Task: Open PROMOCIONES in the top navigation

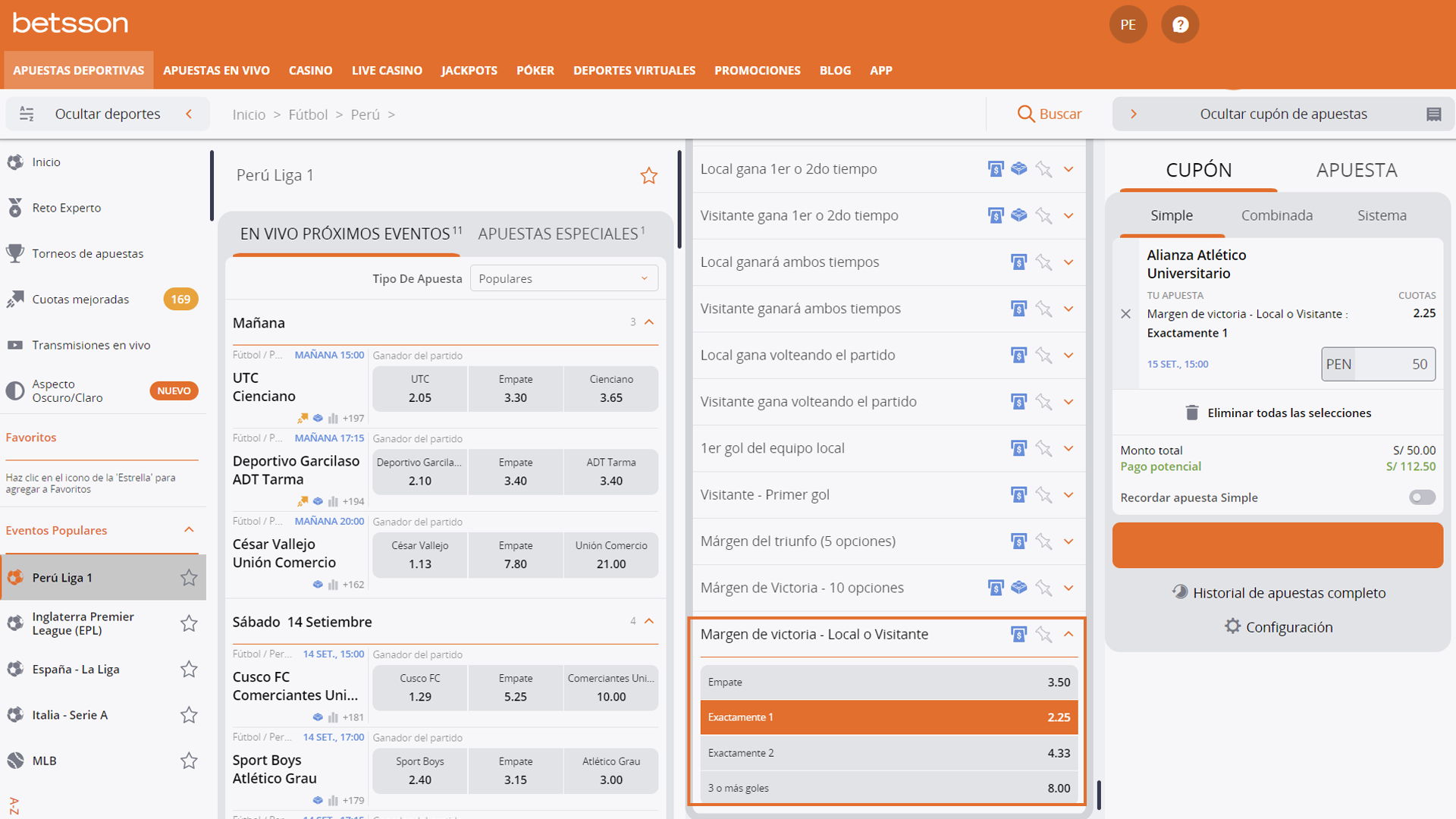Action: [x=757, y=71]
